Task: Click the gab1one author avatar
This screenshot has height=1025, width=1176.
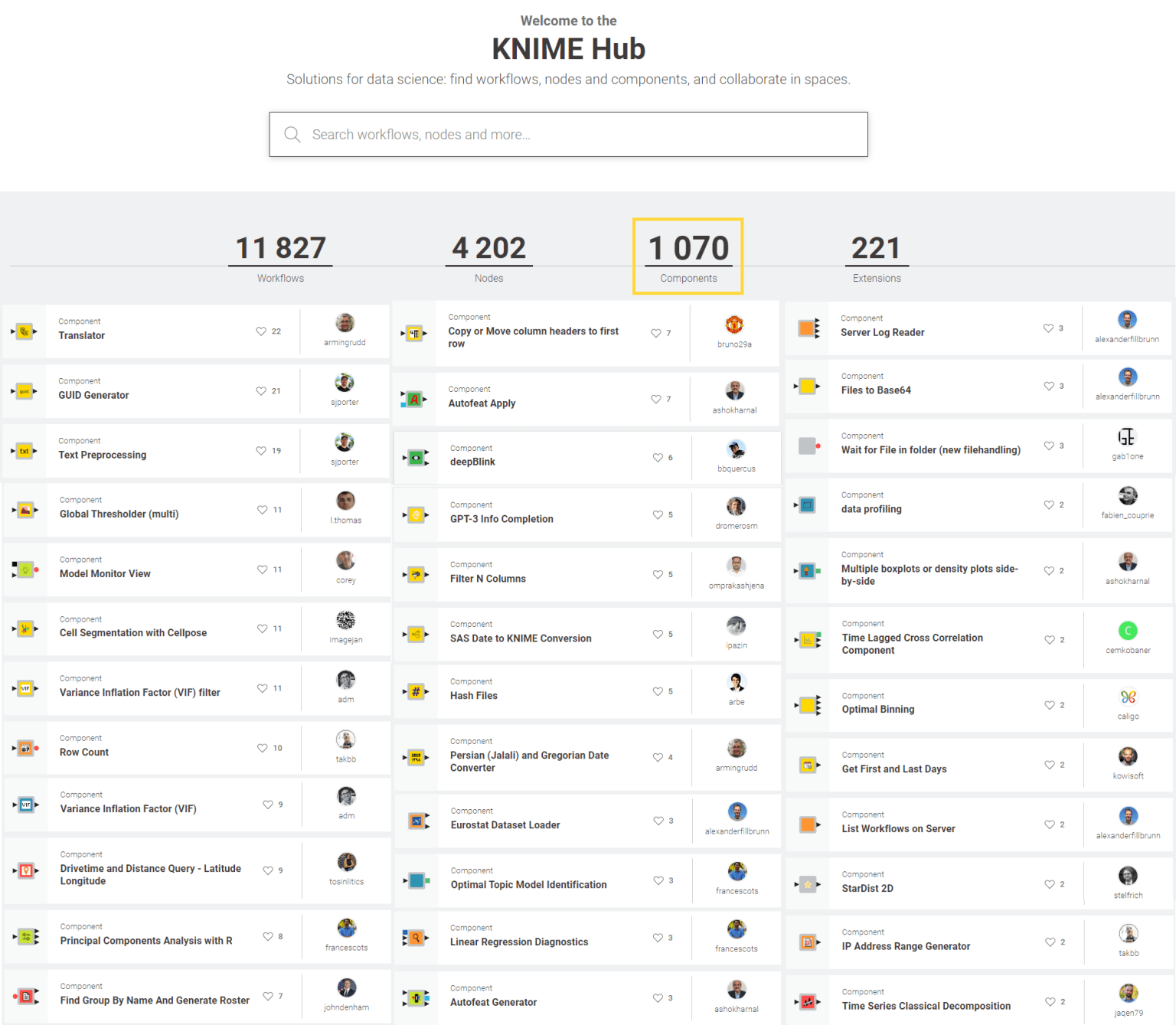Action: (x=1127, y=437)
